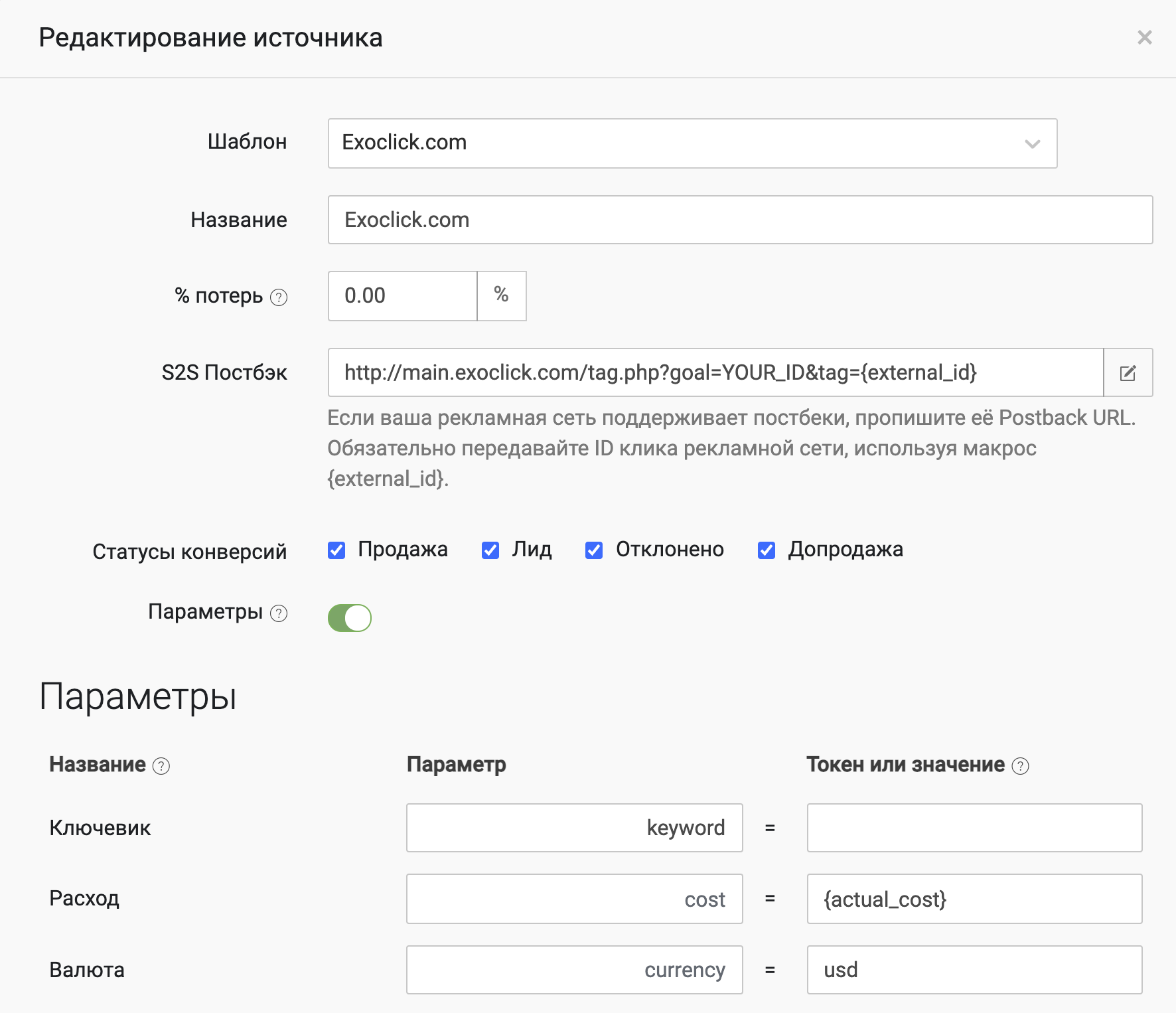Switch off the Параметры toggle

click(x=350, y=618)
